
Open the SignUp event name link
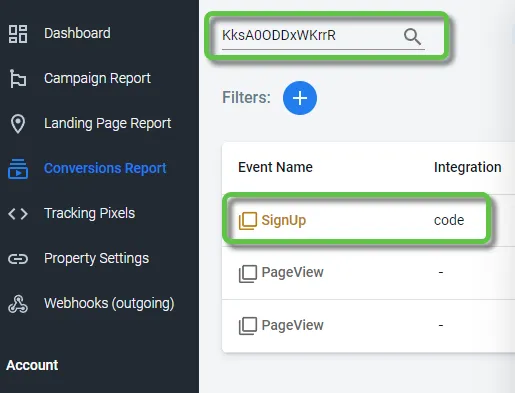click(x=283, y=220)
